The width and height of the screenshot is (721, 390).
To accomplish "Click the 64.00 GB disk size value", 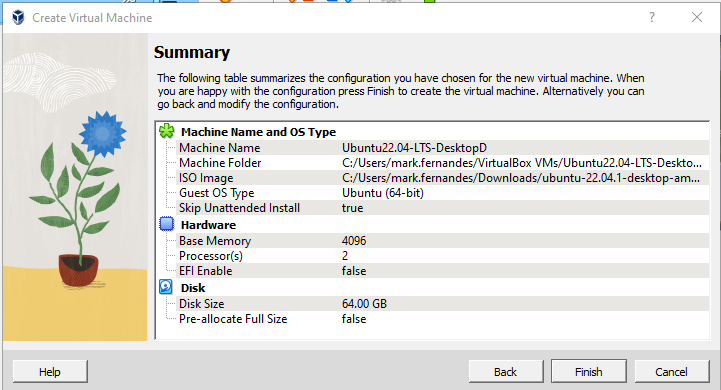I will [365, 304].
